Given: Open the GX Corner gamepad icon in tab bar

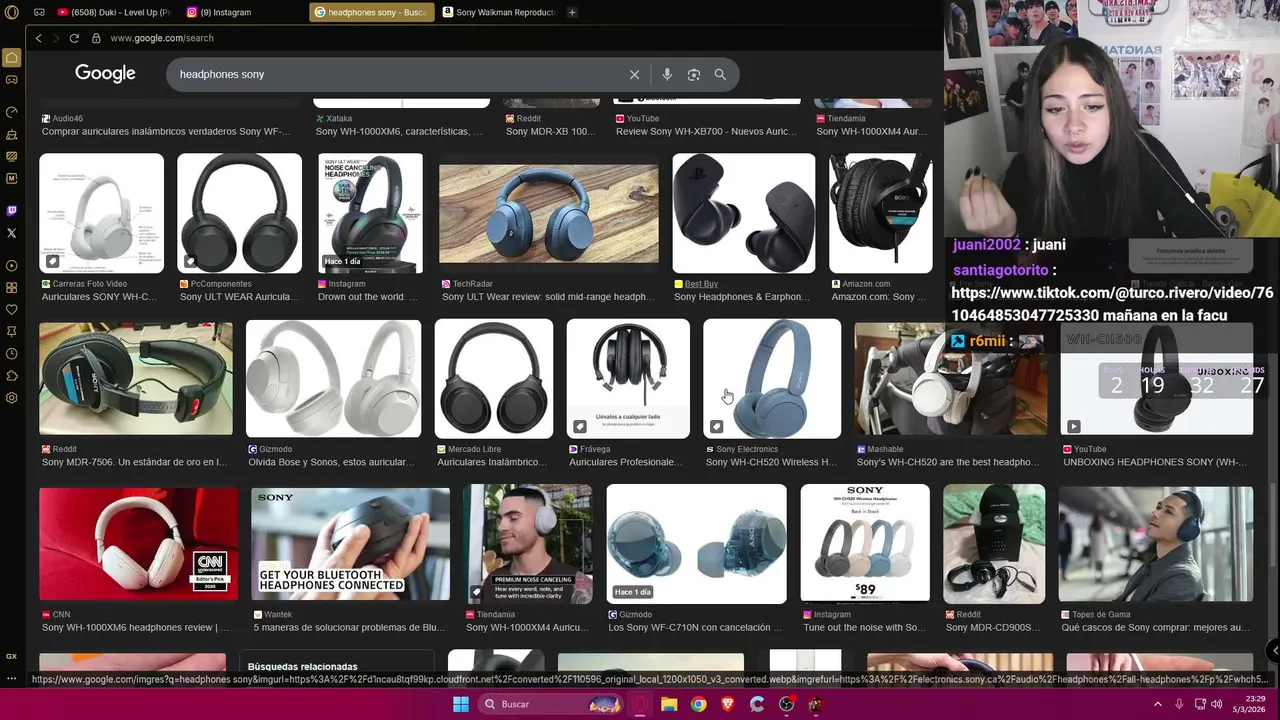Looking at the screenshot, I should [39, 12].
